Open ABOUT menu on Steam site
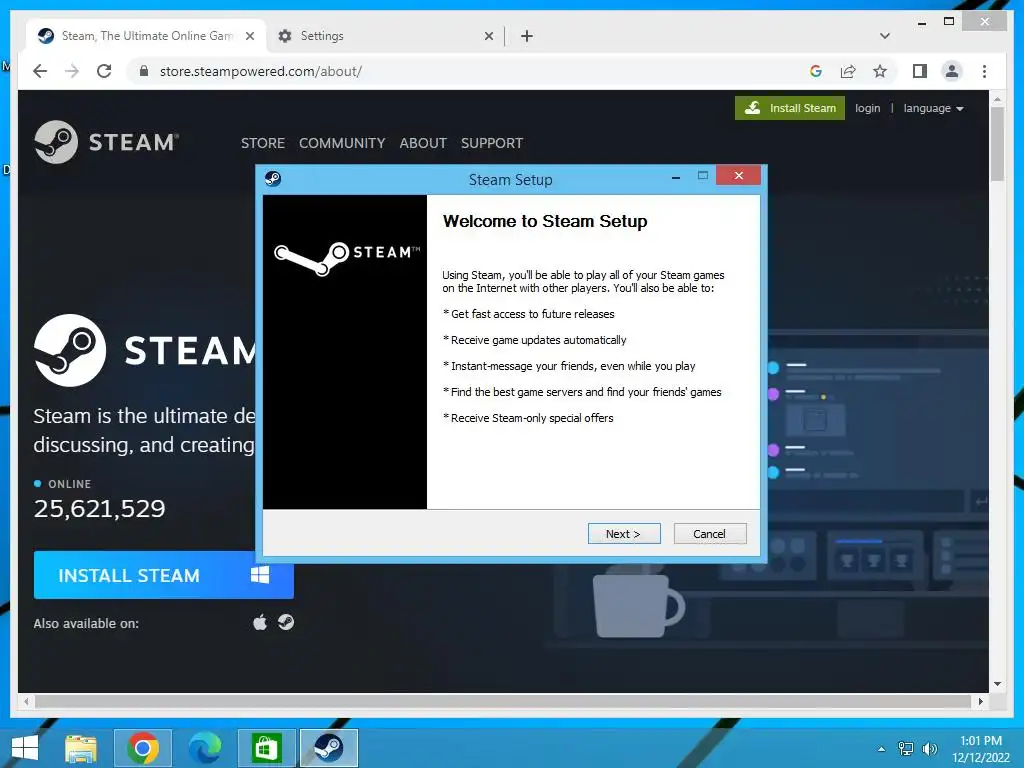The width and height of the screenshot is (1024, 768). point(423,143)
